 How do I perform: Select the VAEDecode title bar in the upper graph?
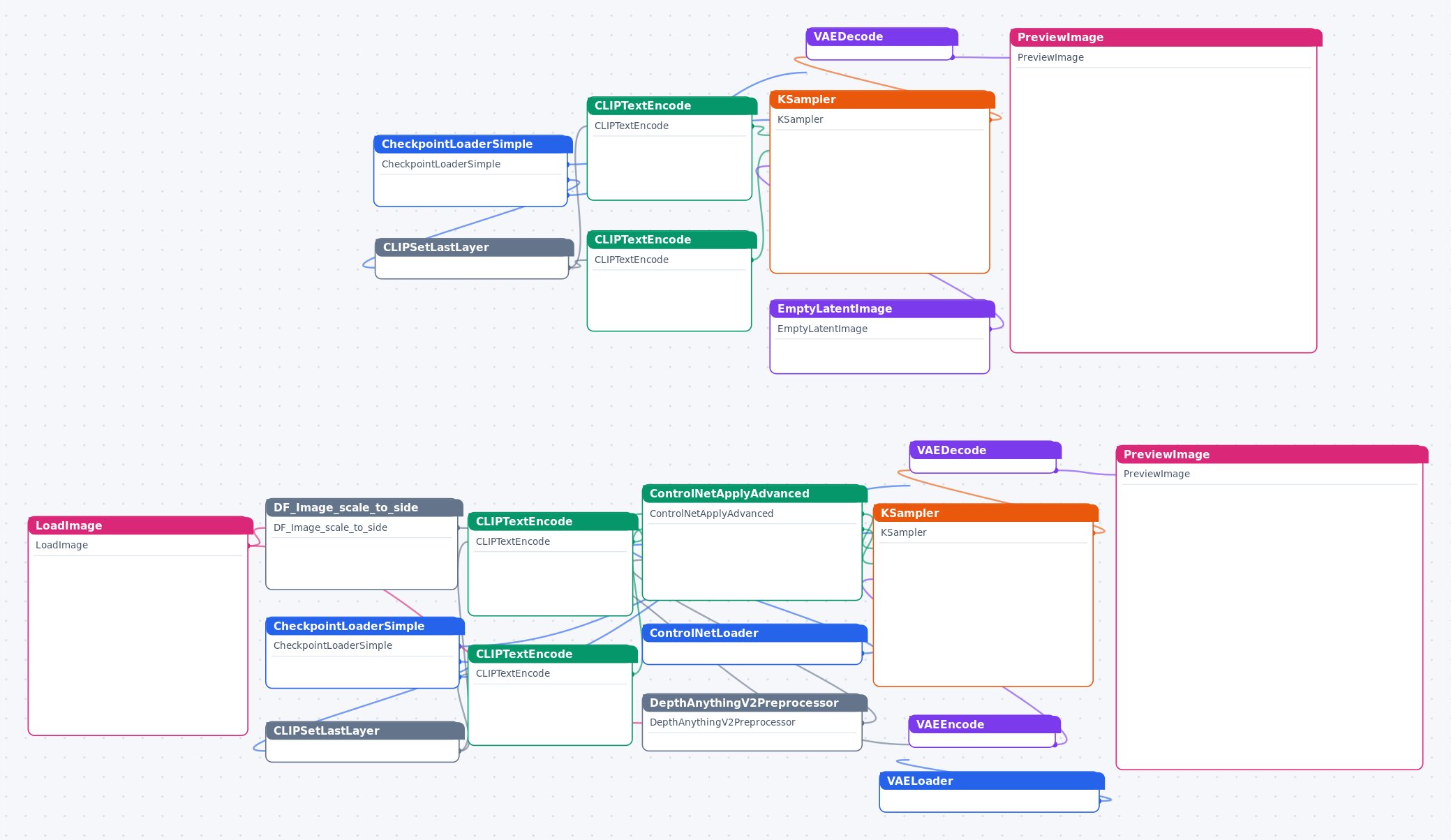[882, 36]
